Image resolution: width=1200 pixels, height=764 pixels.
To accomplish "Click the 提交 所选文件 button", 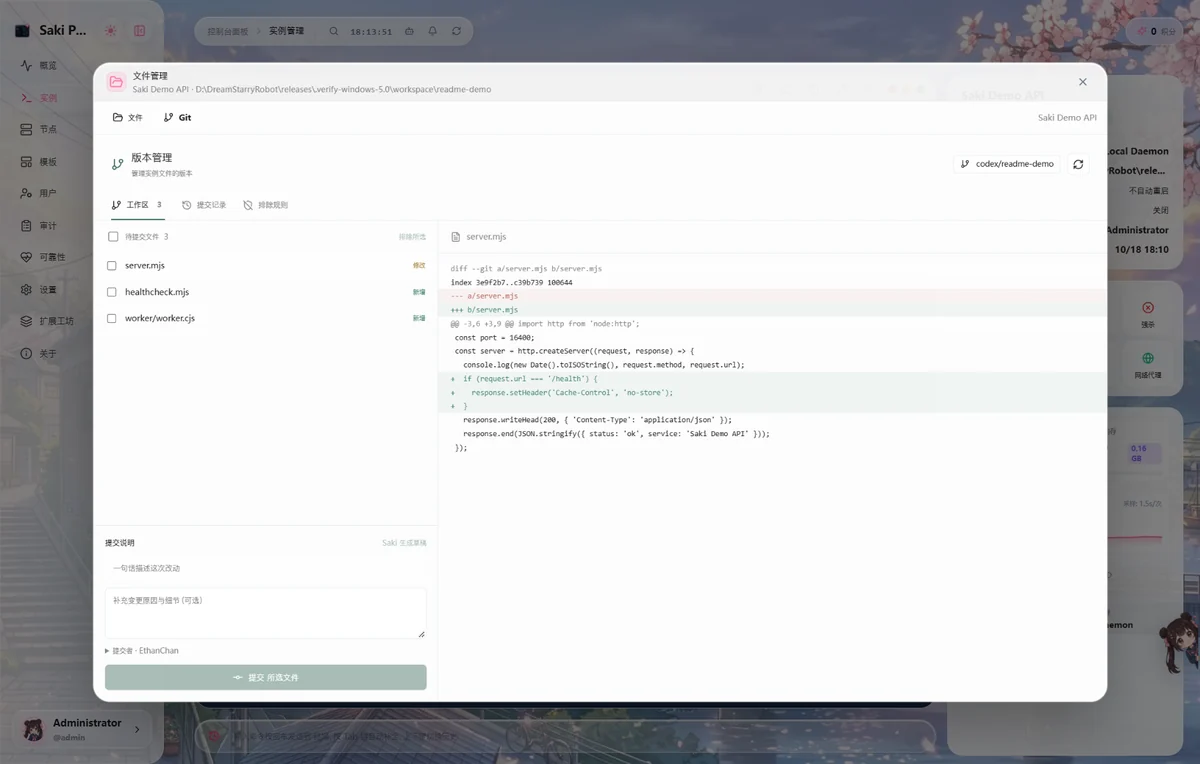I will point(266,677).
